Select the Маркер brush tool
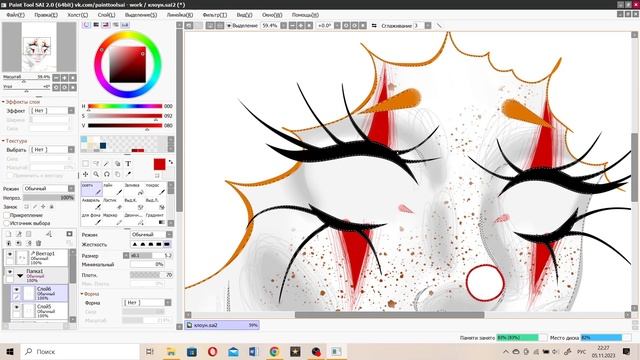The image size is (640, 360). click(x=112, y=218)
